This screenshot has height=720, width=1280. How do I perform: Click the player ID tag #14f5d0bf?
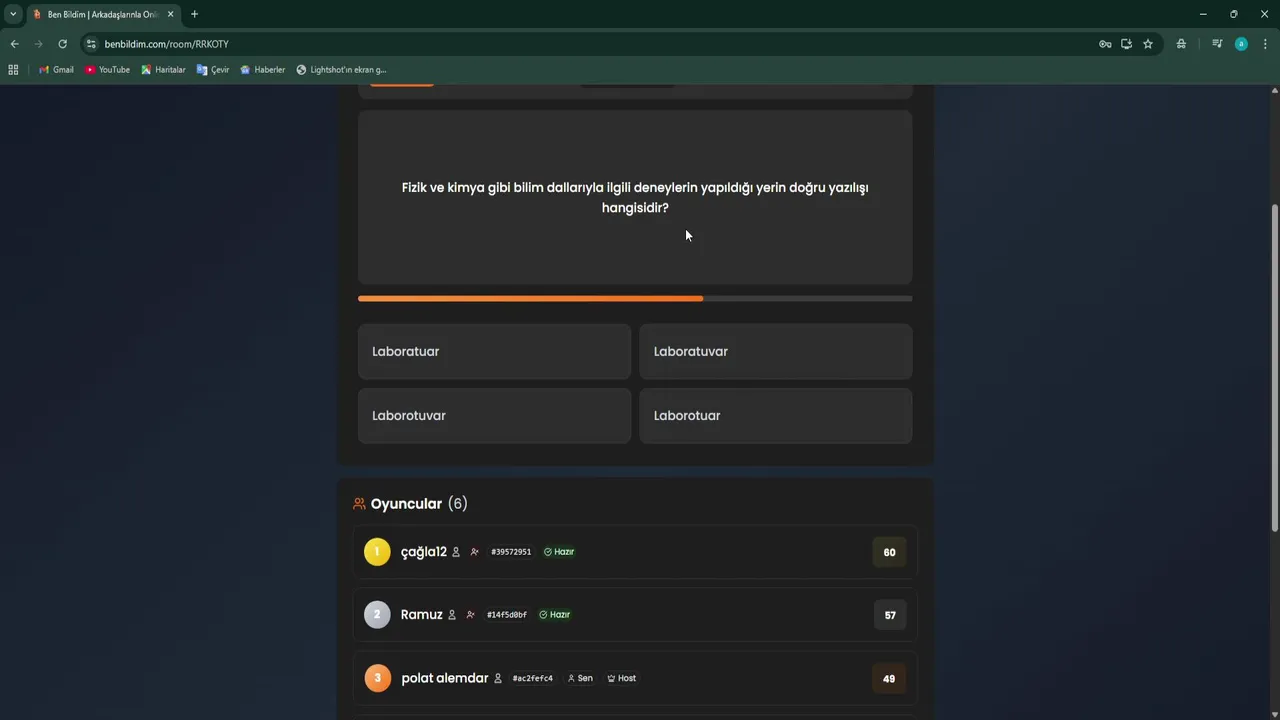pos(507,615)
